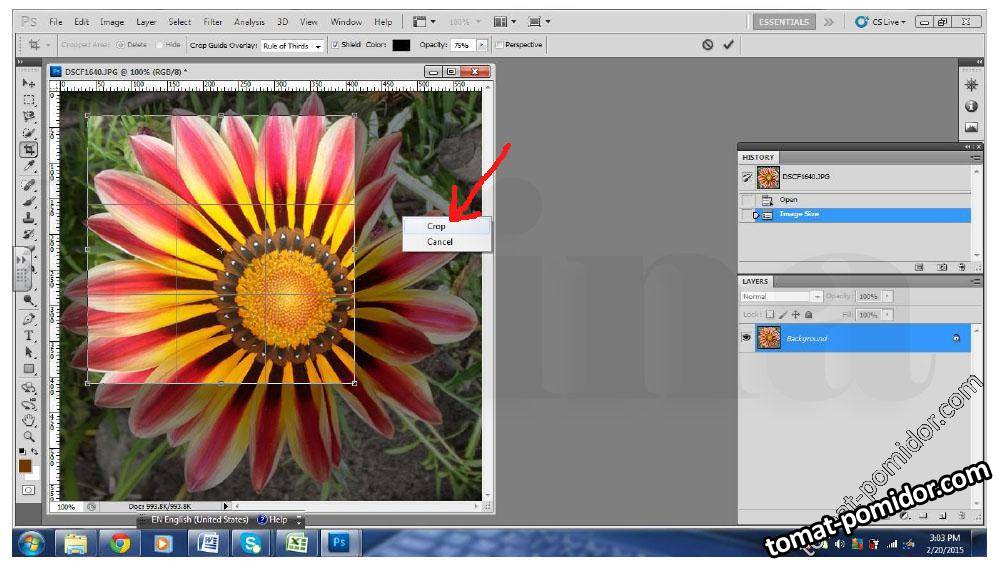Toggle the Shield checkbox
The height and width of the screenshot is (570, 996).
coord(336,45)
